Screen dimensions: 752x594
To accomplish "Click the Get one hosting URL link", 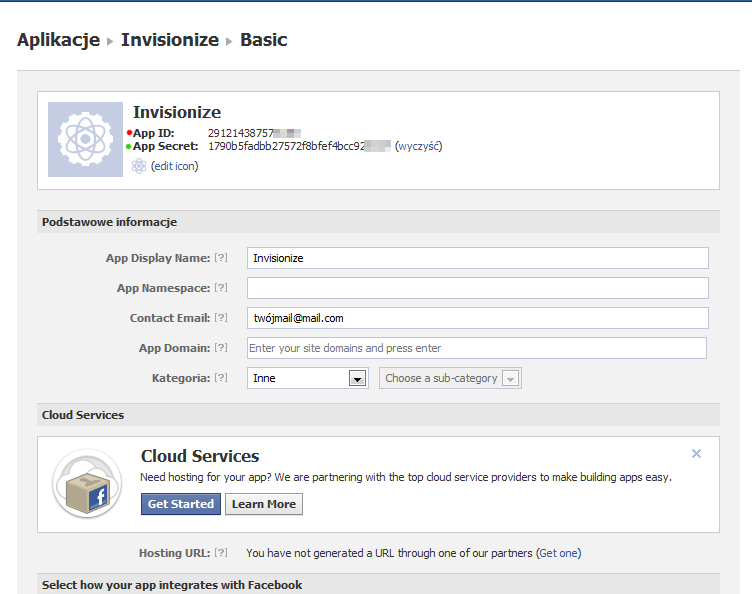I will [x=558, y=553].
